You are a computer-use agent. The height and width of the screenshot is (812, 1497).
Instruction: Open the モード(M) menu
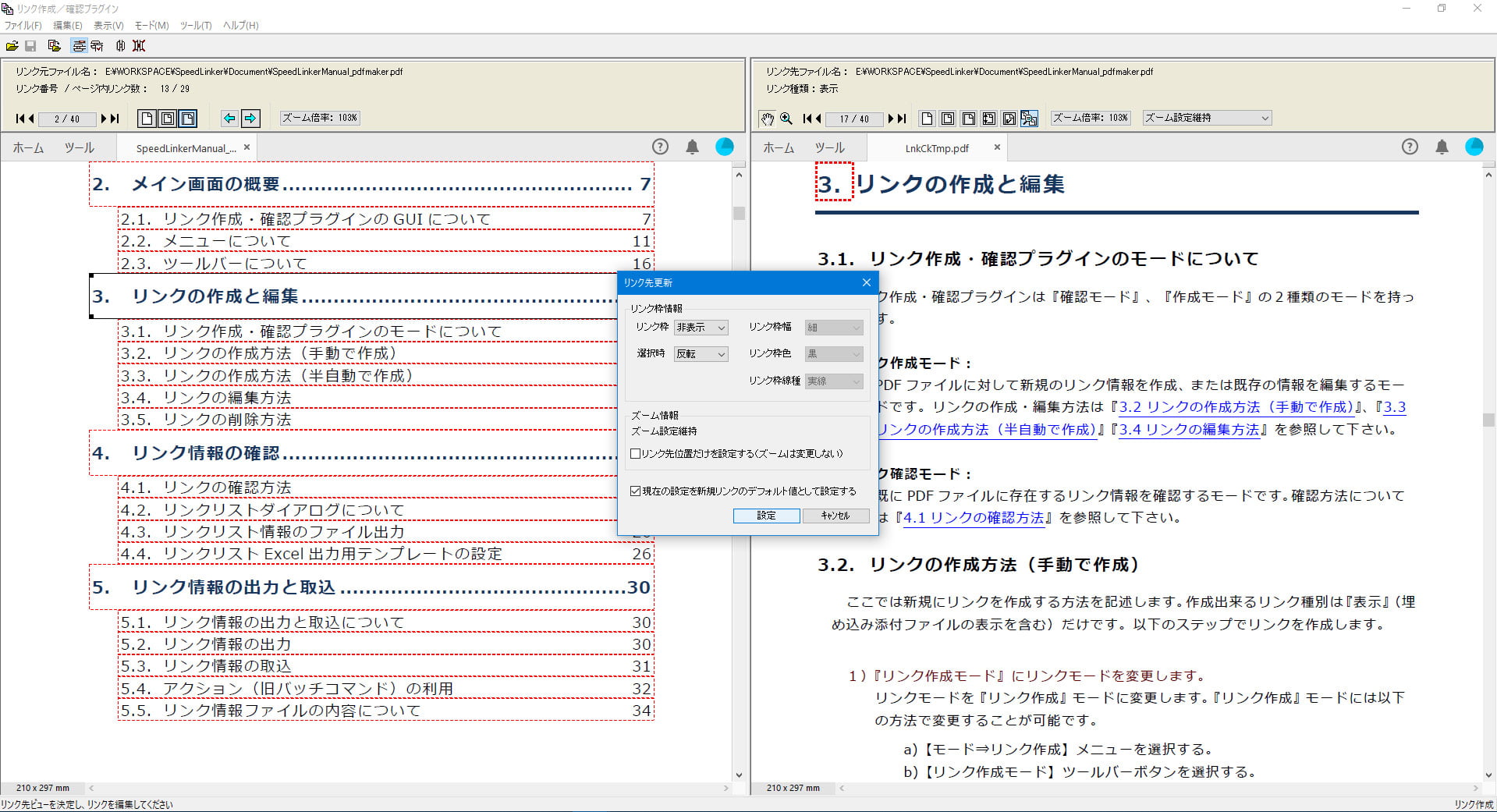pyautogui.click(x=151, y=25)
